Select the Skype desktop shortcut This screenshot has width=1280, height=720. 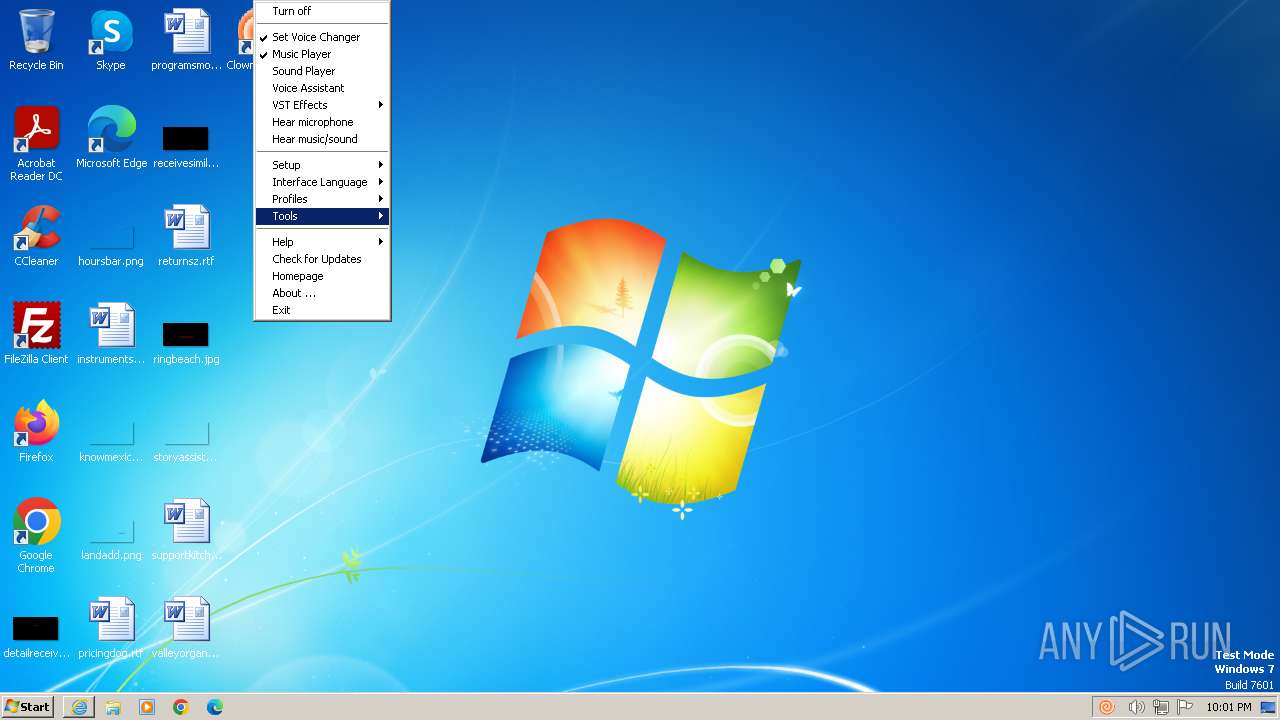tap(111, 40)
